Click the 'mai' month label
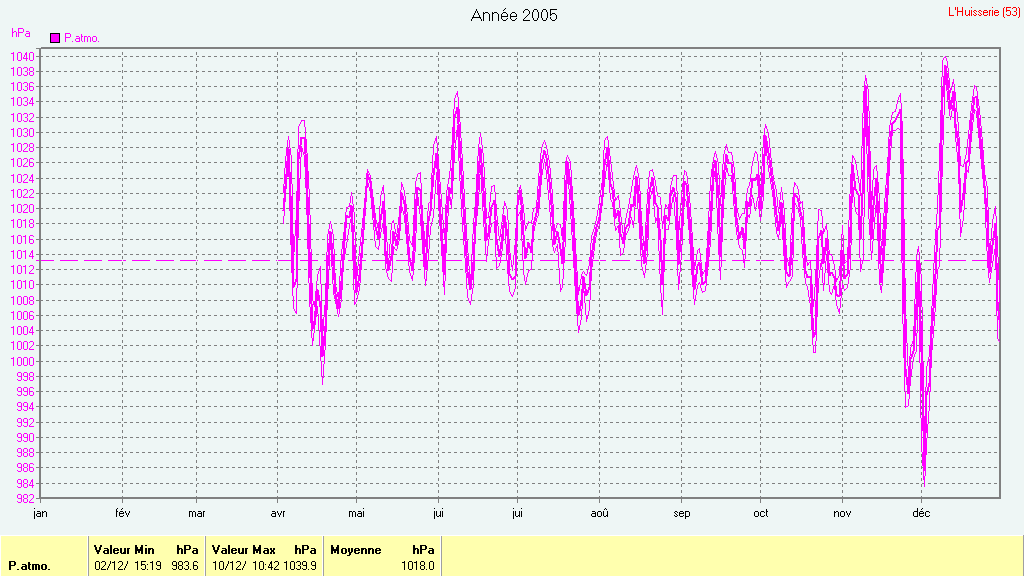1024x576 pixels. (x=357, y=513)
